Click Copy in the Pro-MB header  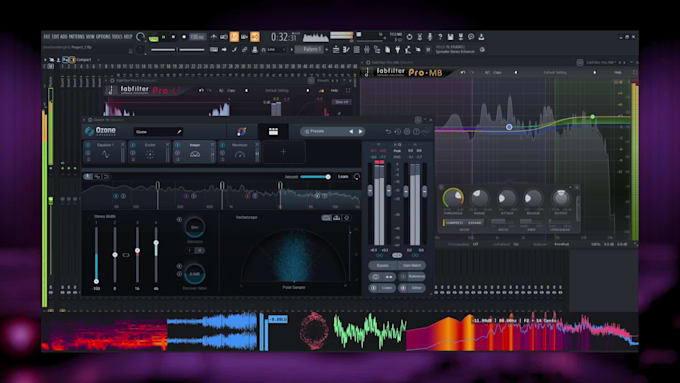497,72
